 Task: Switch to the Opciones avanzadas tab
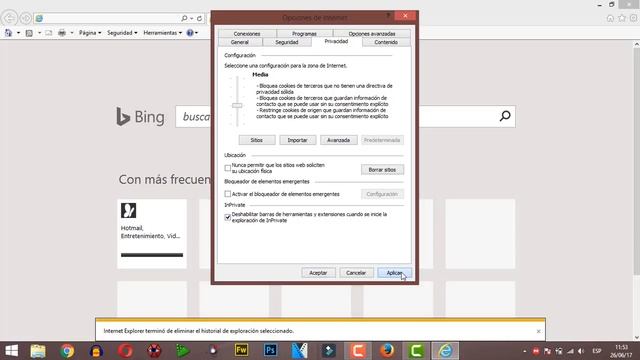[x=372, y=33]
